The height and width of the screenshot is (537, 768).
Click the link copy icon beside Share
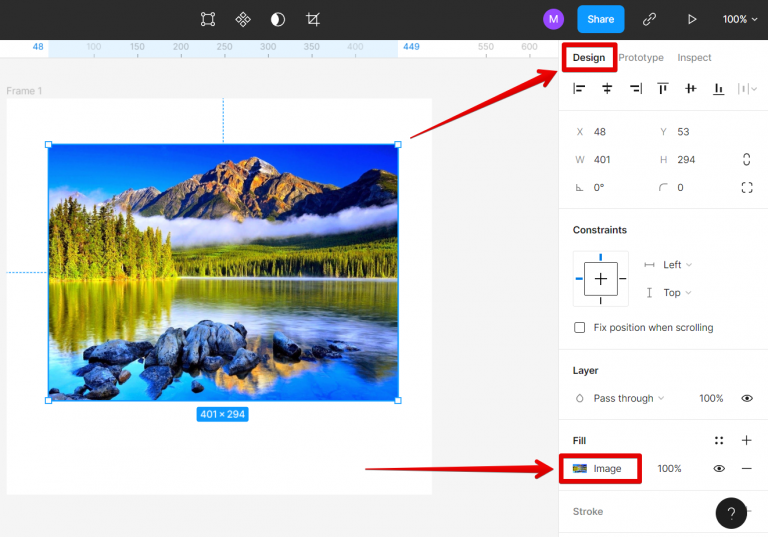pos(649,19)
